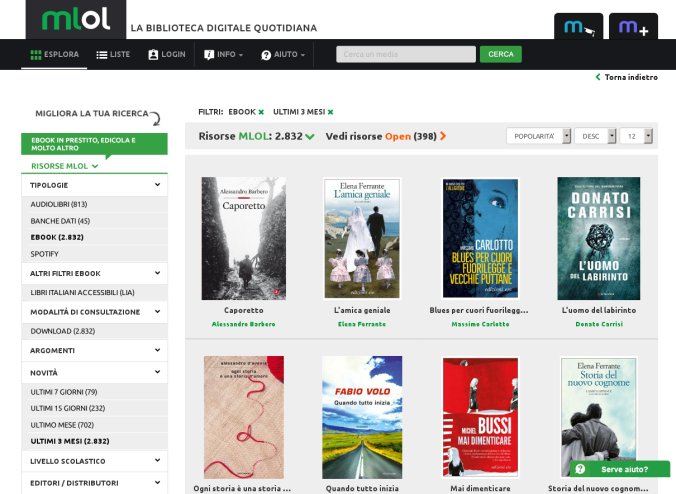Filter by DOWNLOAD (2.832)
The width and height of the screenshot is (676, 494).
[x=63, y=331]
